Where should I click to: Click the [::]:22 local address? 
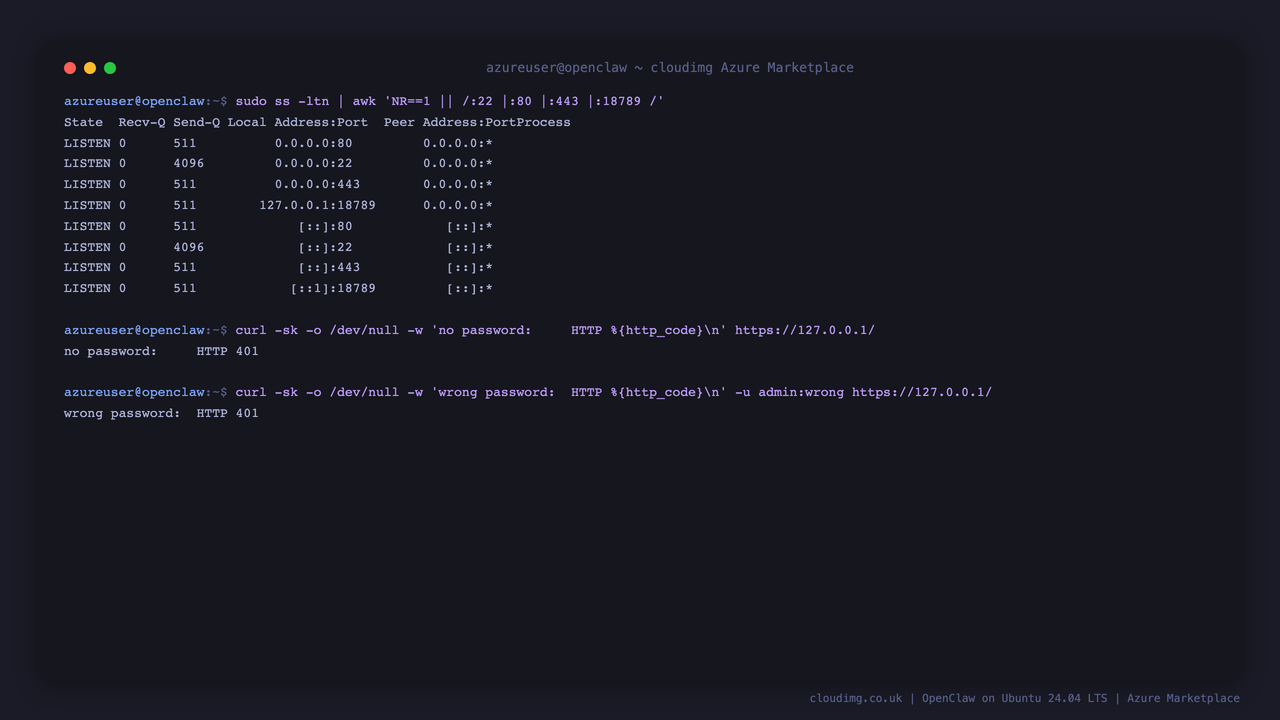pos(326,247)
